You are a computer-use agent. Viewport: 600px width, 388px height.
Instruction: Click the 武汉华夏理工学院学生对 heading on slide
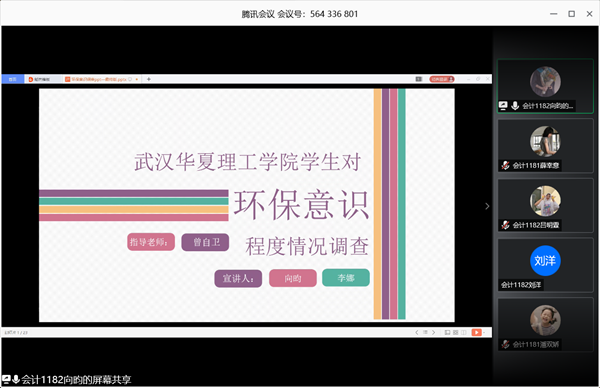tap(248, 162)
